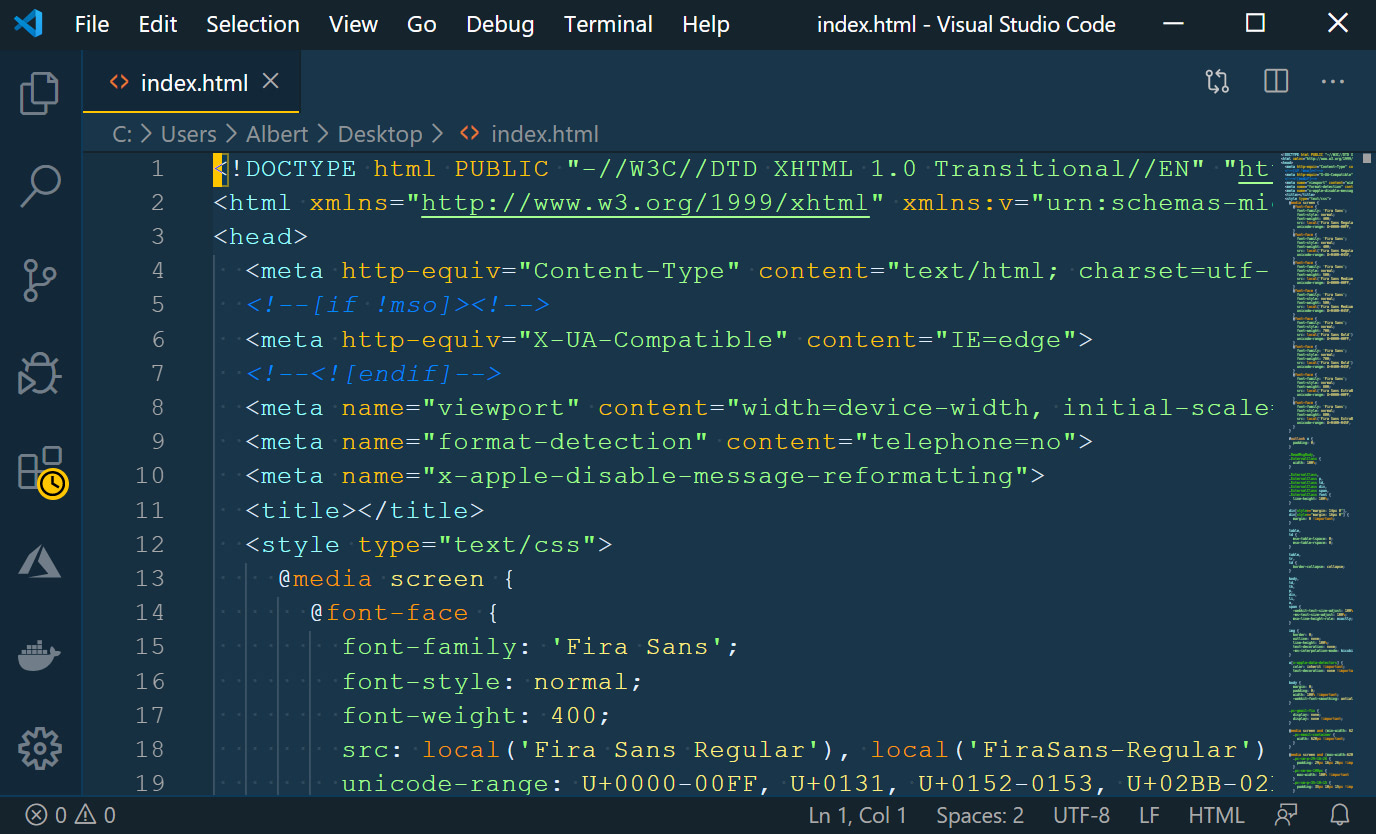Click @media screen on line 13
The height and width of the screenshot is (834, 1376).
click(x=381, y=579)
